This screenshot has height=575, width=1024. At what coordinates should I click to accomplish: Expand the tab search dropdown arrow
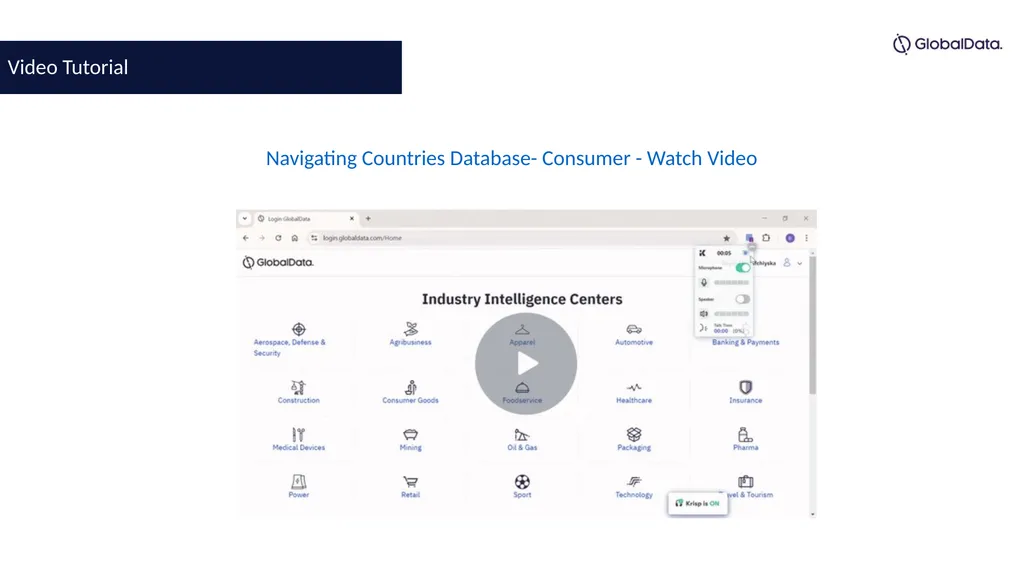(244, 219)
